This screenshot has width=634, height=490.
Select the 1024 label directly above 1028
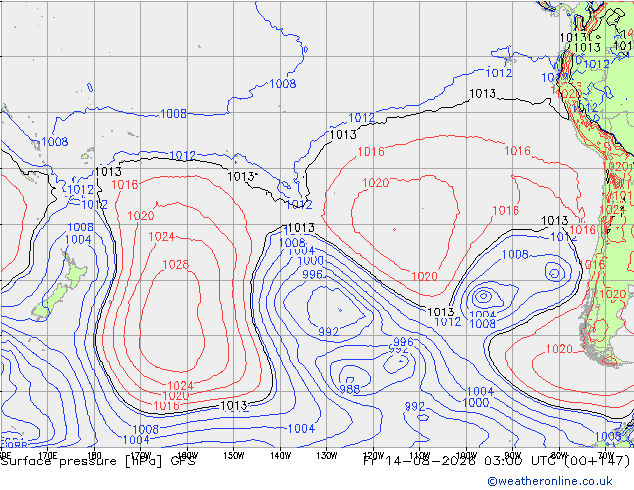click(x=161, y=237)
